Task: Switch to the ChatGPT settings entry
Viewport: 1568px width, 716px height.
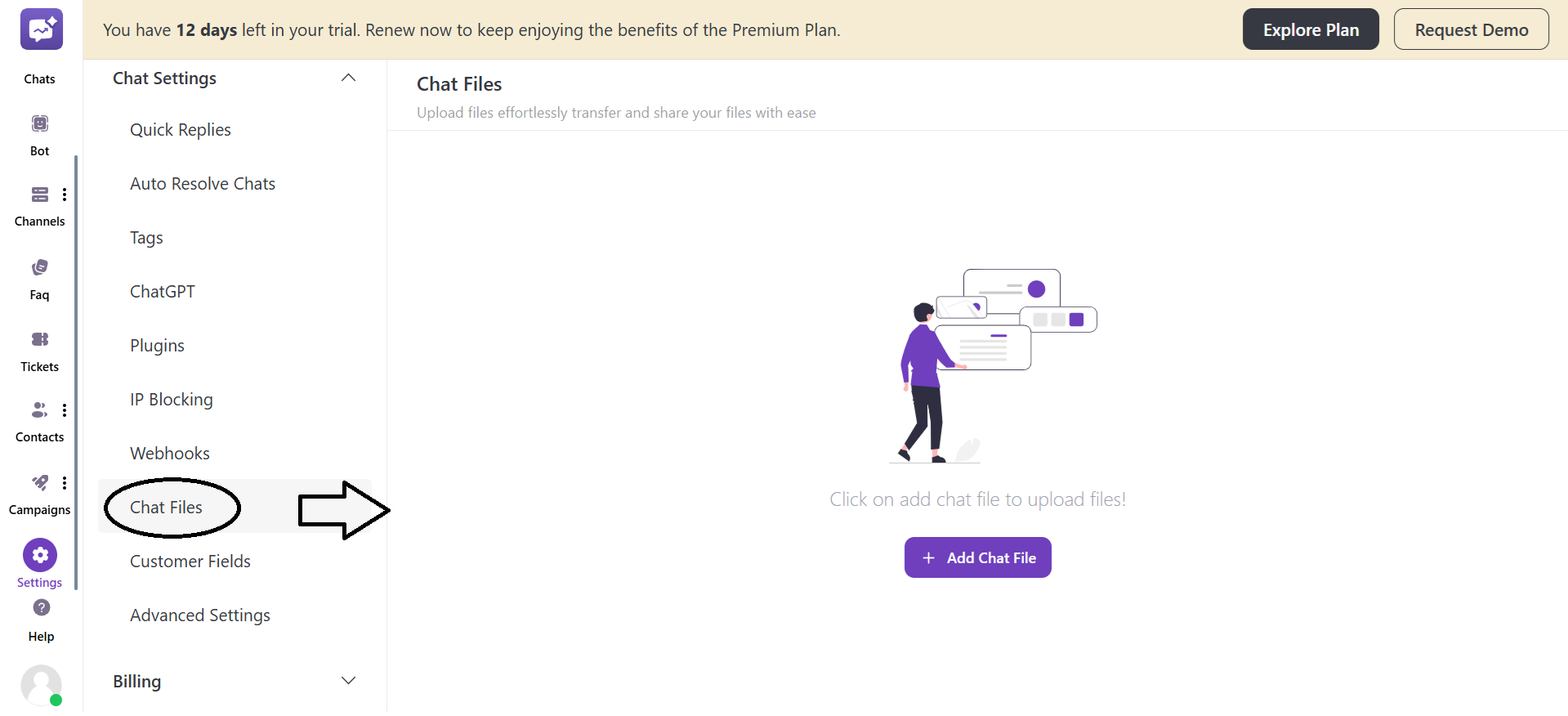Action: (162, 291)
